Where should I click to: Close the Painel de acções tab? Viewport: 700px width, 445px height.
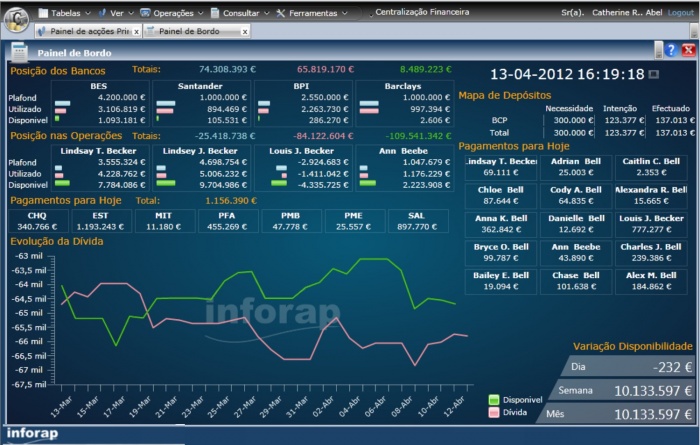[136, 31]
